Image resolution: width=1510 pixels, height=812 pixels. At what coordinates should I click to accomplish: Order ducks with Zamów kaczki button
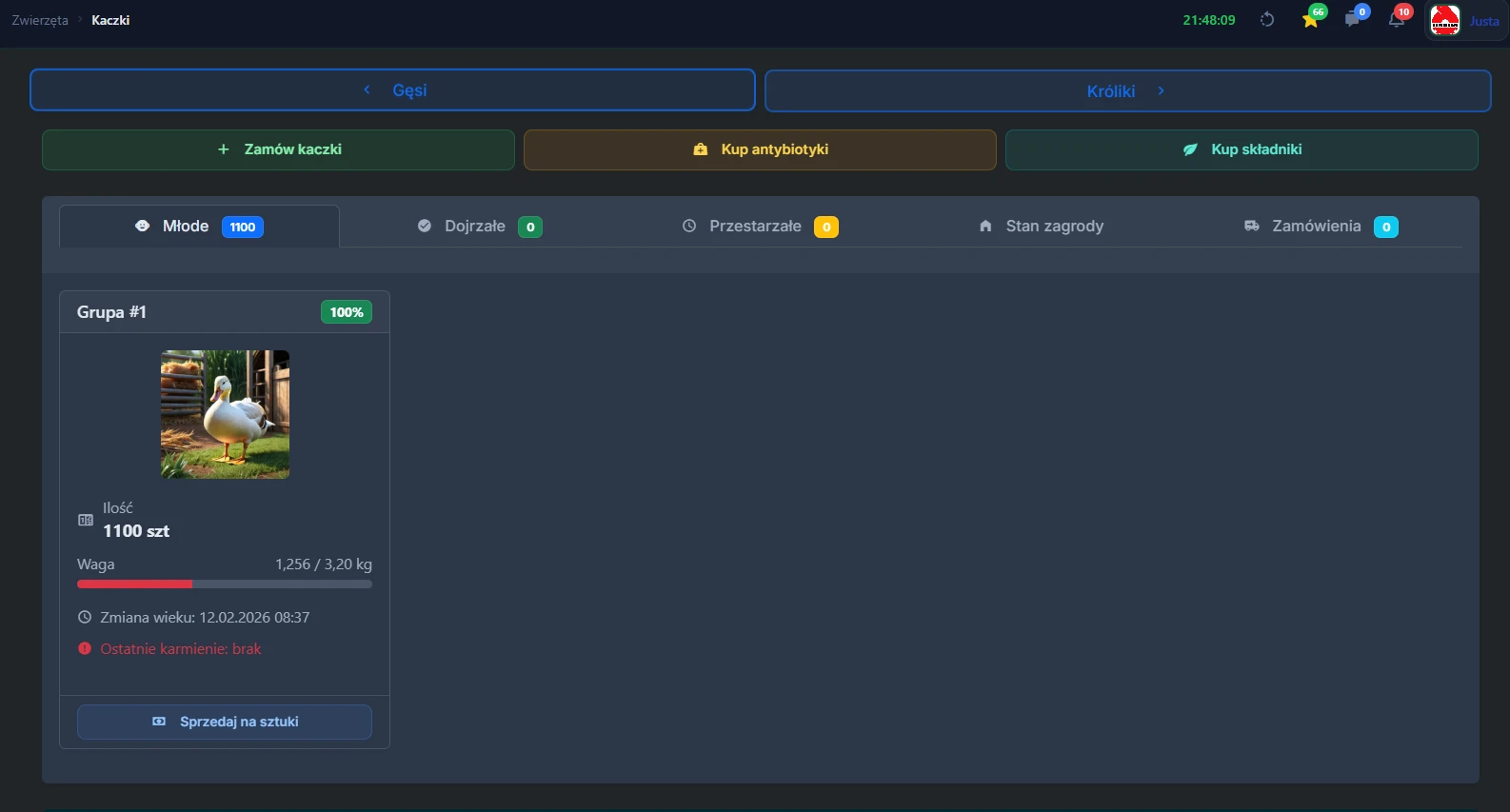(278, 149)
